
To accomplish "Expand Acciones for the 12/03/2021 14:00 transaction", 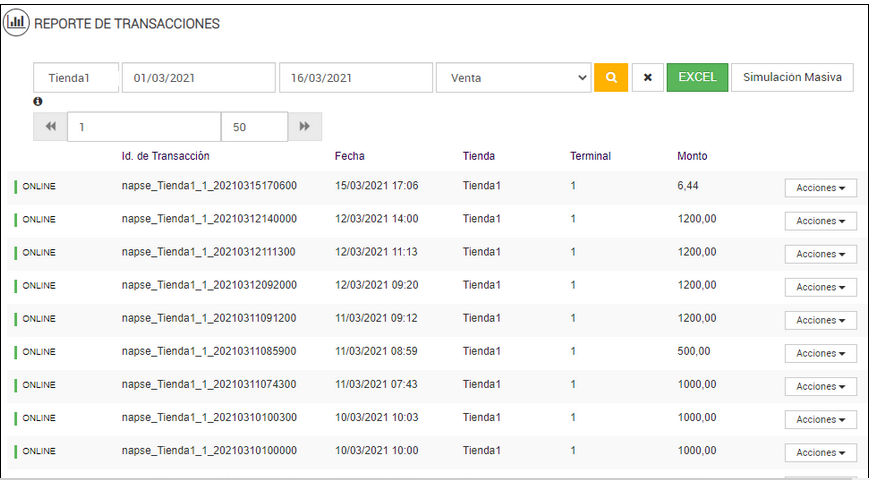I will (820, 221).
